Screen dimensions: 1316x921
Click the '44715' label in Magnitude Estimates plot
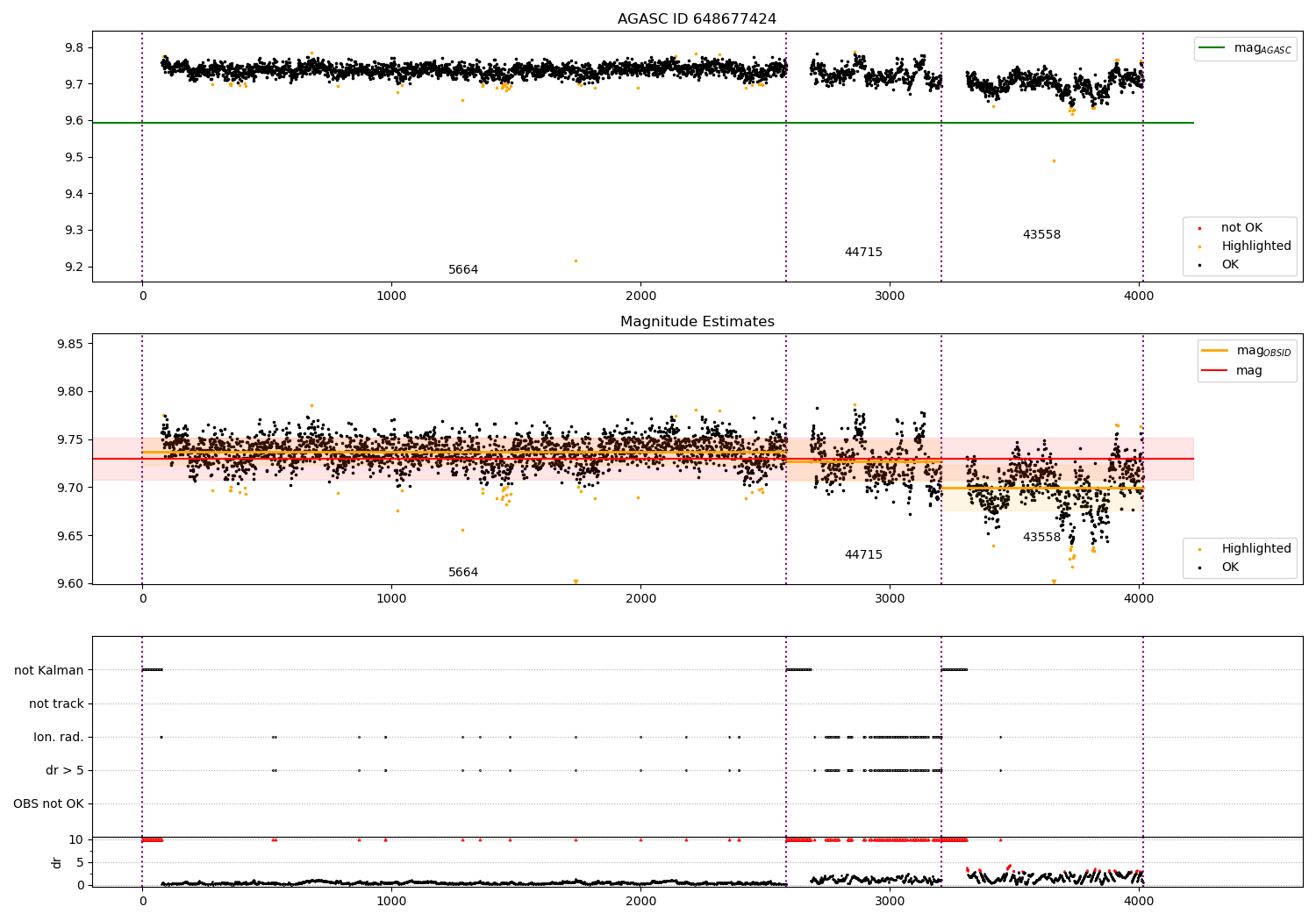[863, 555]
